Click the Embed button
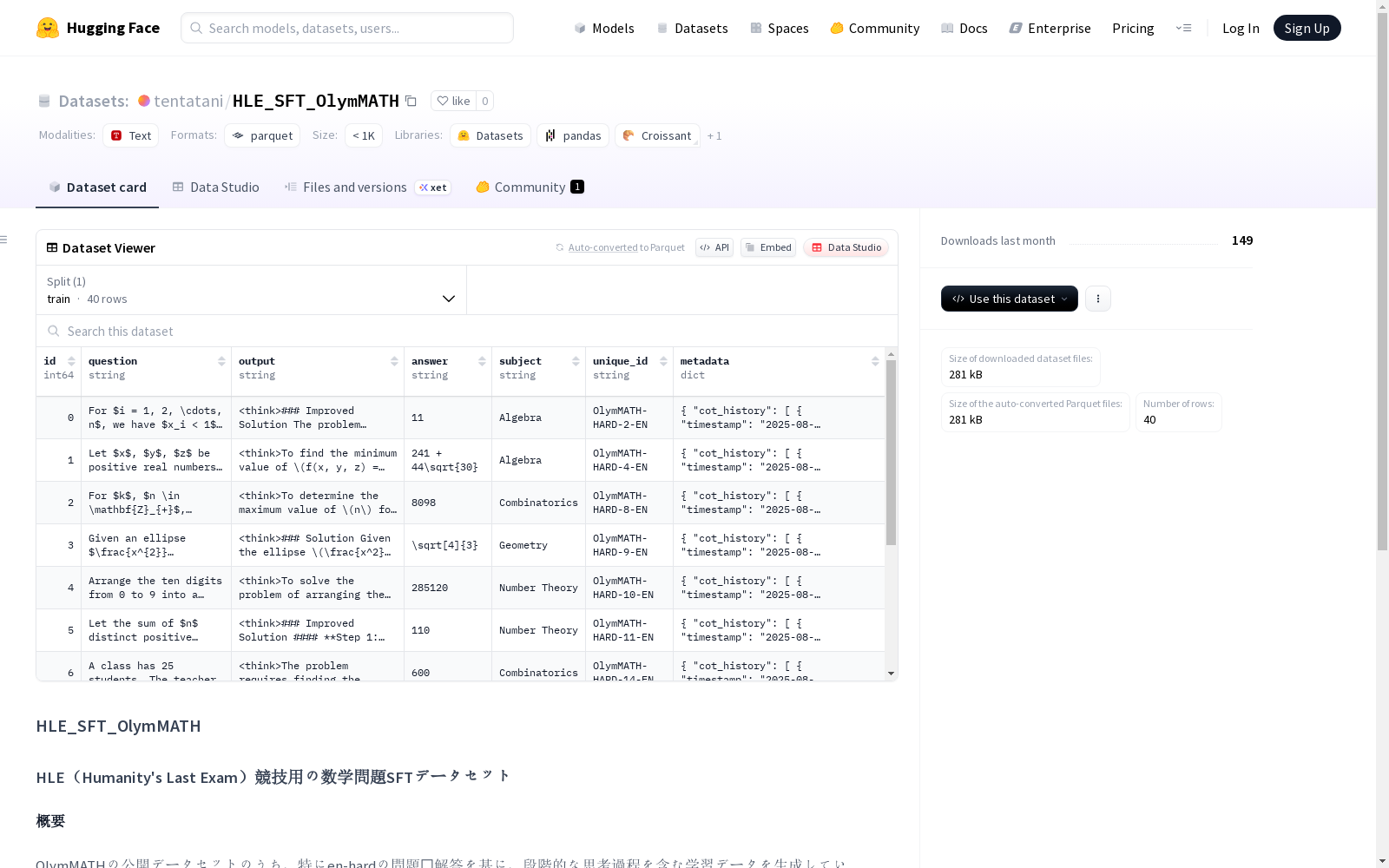This screenshot has width=1389, height=868. [x=768, y=247]
